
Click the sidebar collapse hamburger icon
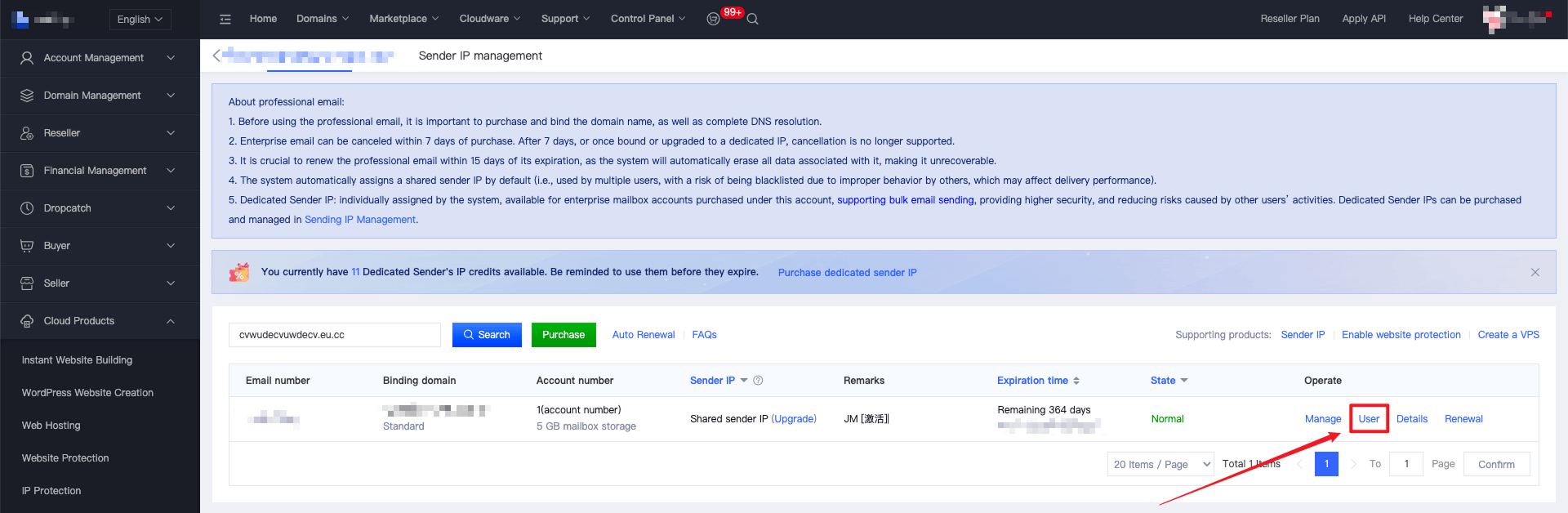[225, 19]
